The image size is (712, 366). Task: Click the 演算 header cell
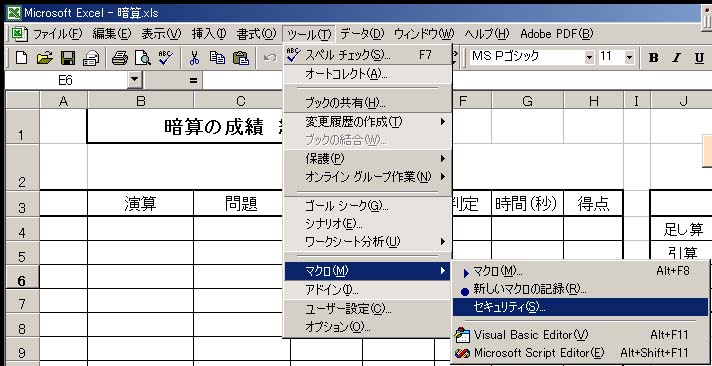point(140,204)
